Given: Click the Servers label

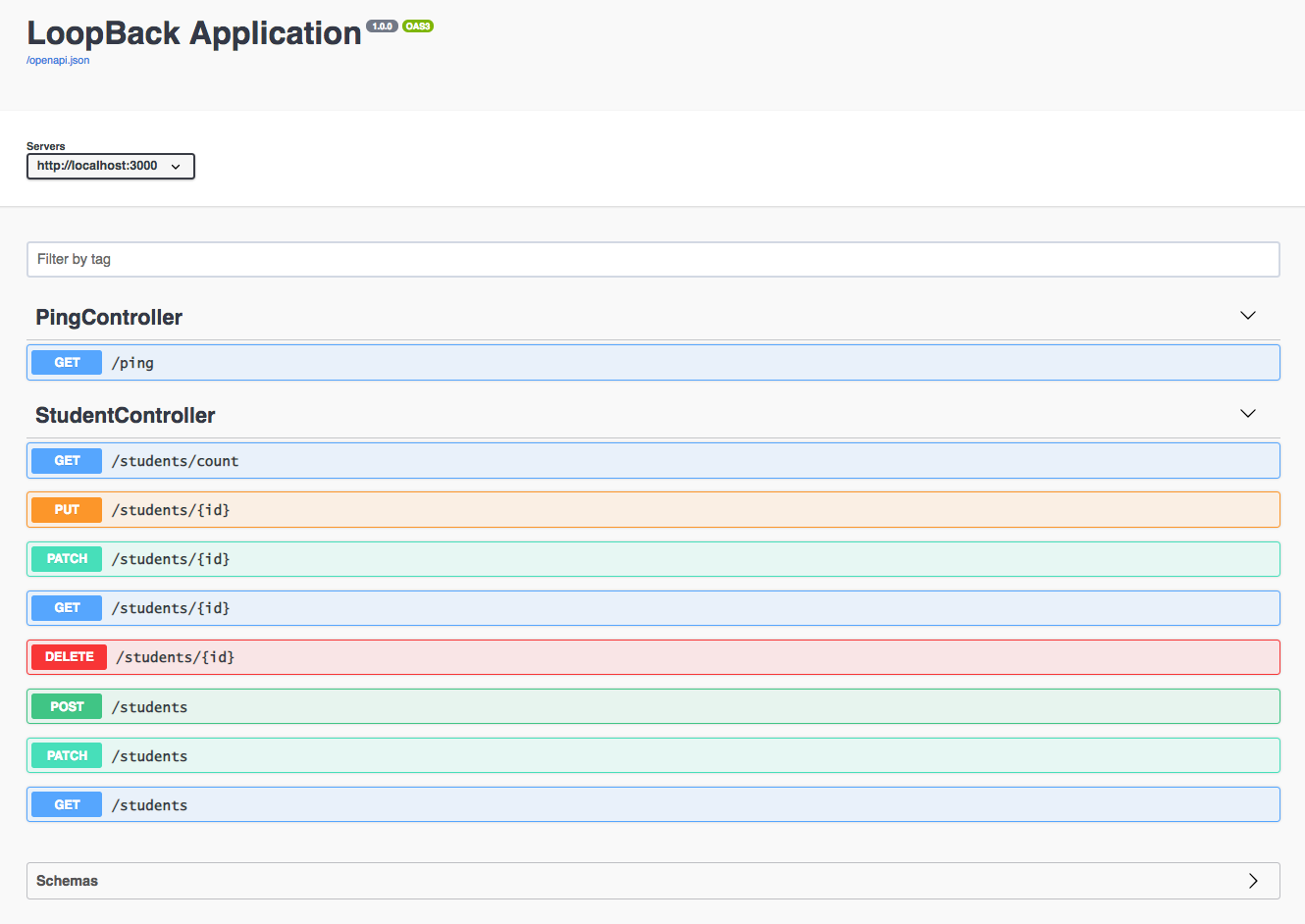Looking at the screenshot, I should [x=46, y=146].
